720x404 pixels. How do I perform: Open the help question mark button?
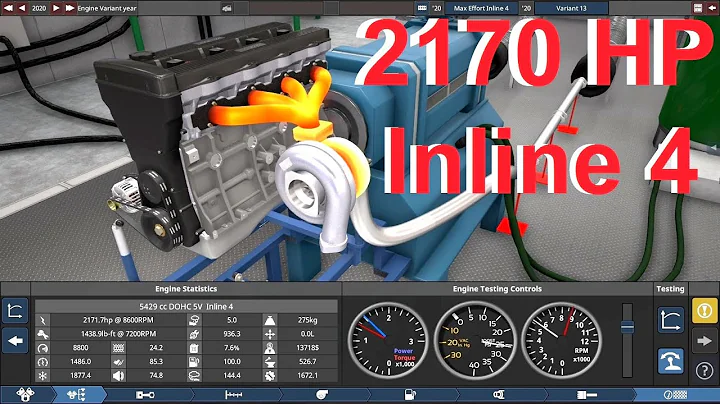point(704,370)
